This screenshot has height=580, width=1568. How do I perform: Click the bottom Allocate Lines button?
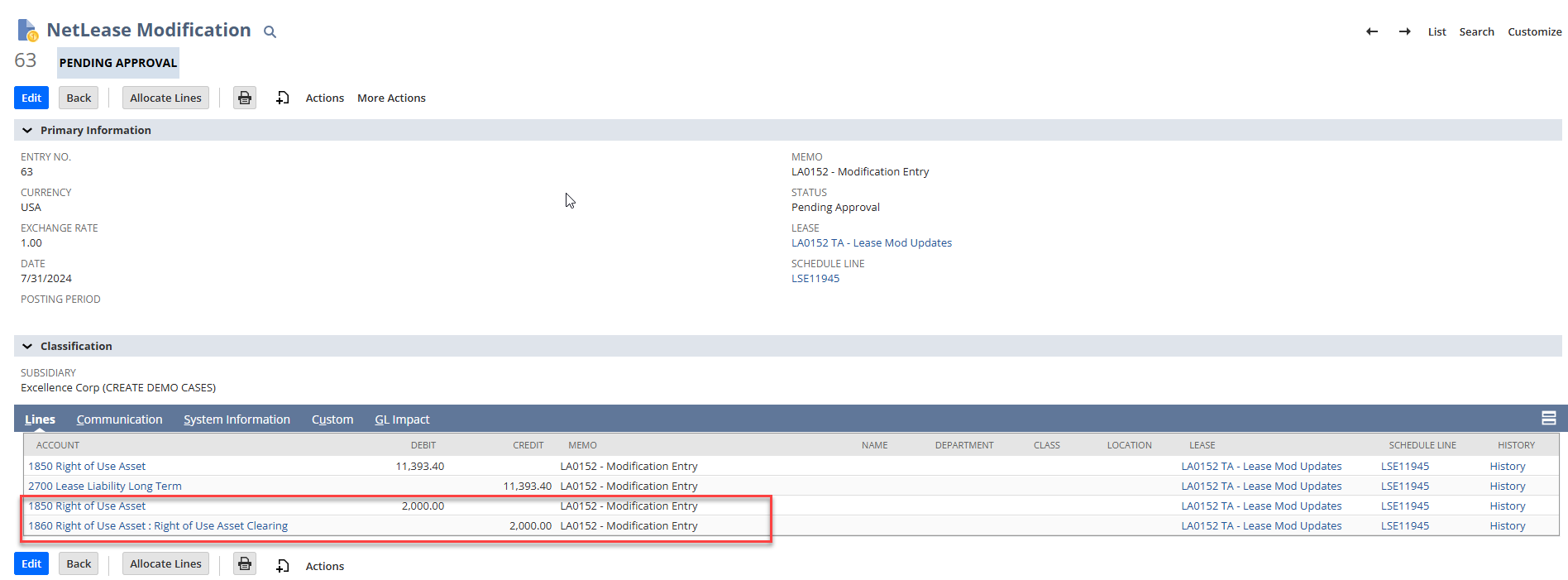pos(165,563)
